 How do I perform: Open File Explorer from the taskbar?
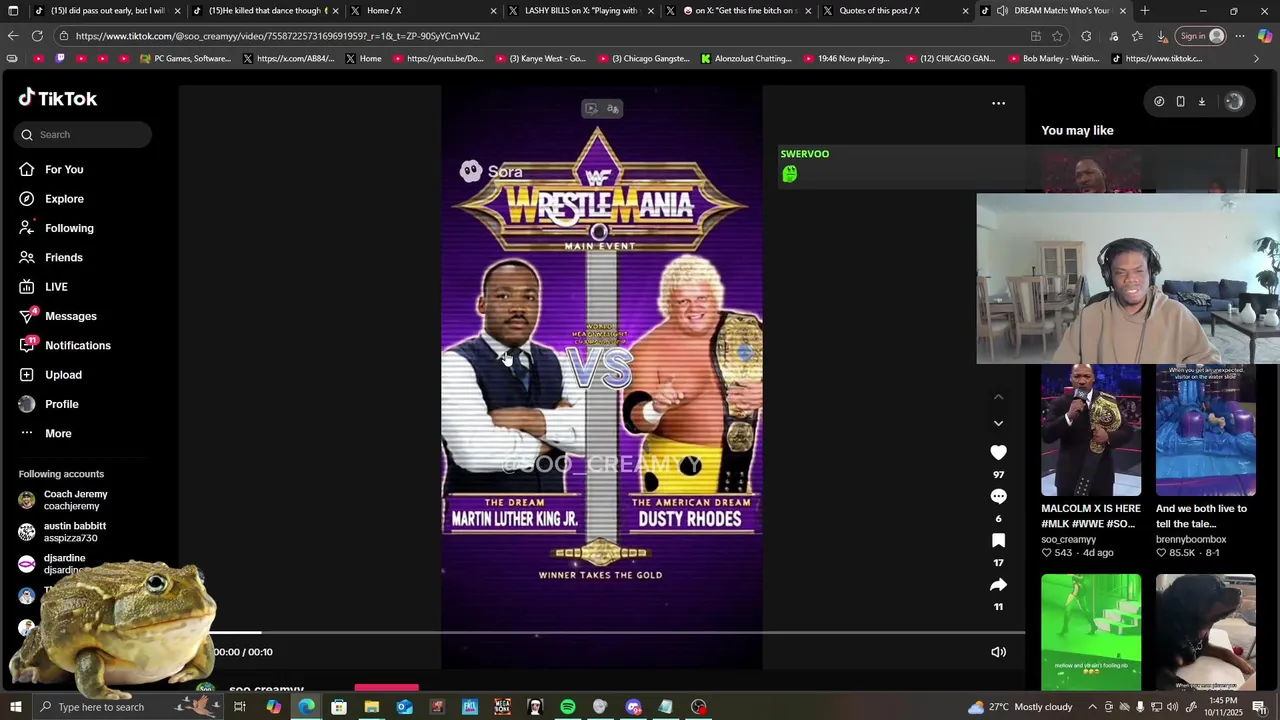pyautogui.click(x=371, y=707)
